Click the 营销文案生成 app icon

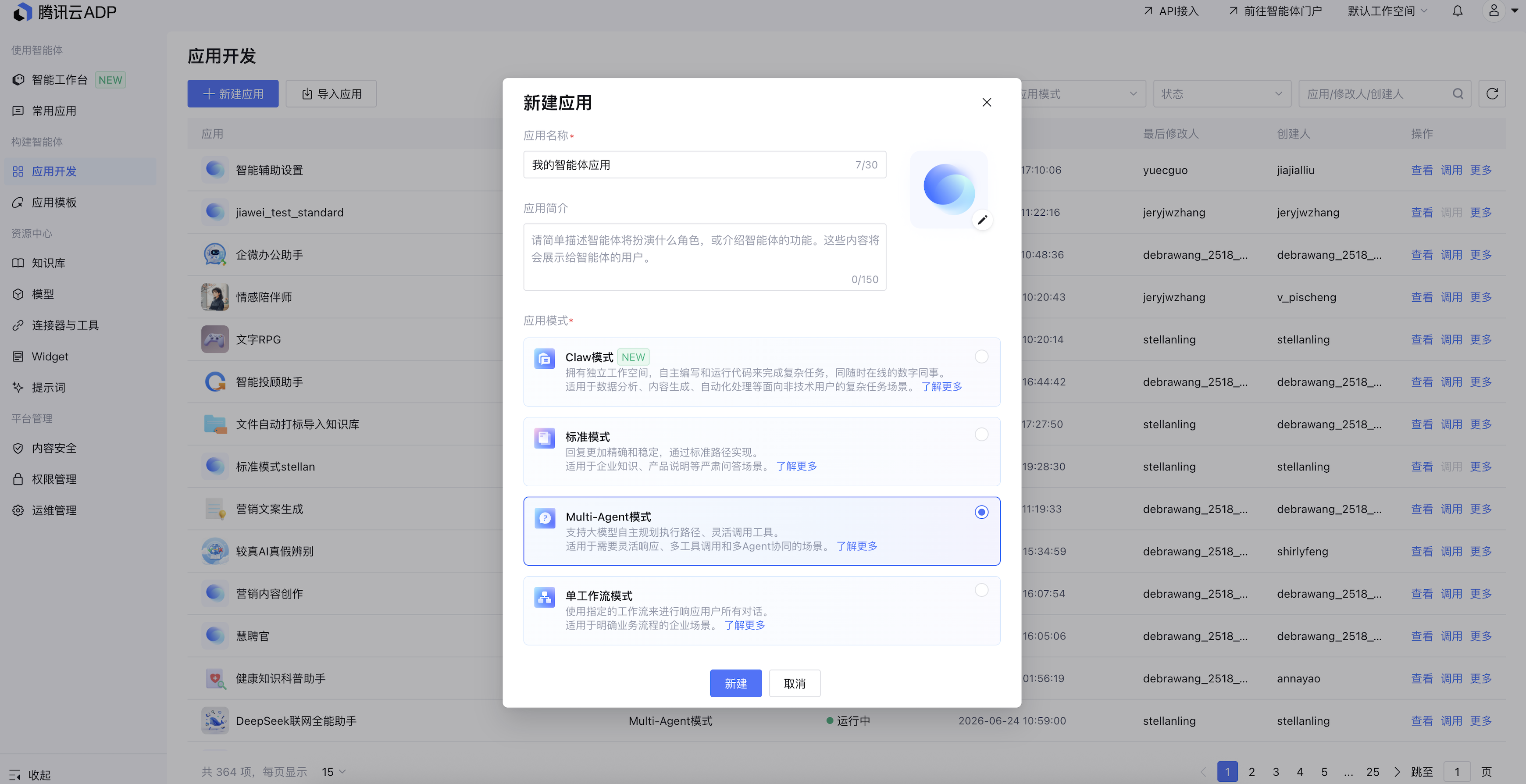[x=214, y=509]
